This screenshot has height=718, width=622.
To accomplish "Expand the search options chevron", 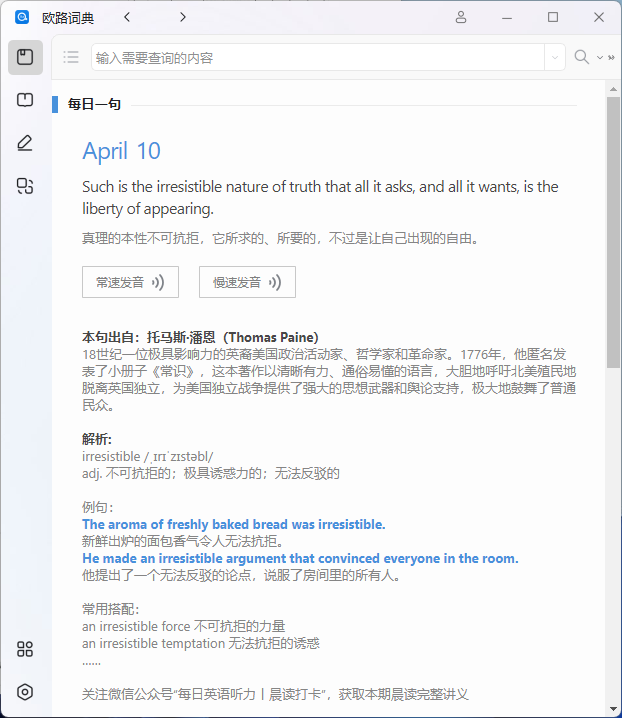I will [x=599, y=58].
